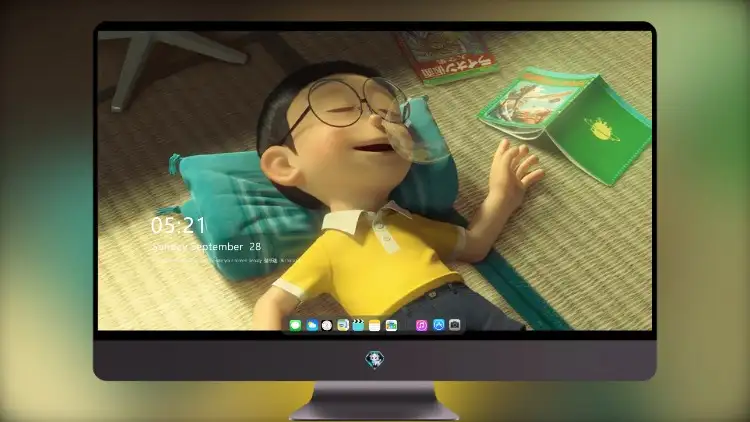The width and height of the screenshot is (750, 422).
Task: Open the Photos gallery icon in the dock
Action: (x=391, y=325)
